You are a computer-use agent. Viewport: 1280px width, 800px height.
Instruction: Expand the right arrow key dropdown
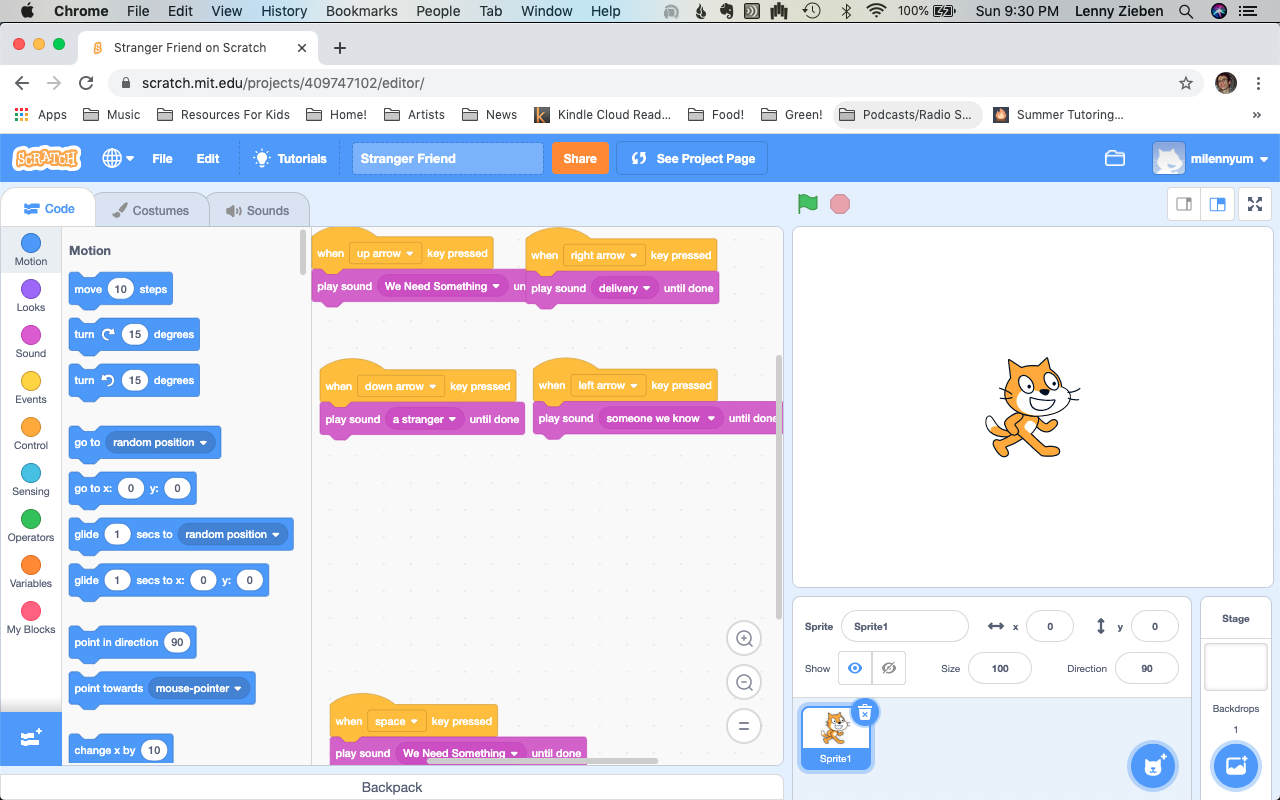(x=604, y=256)
